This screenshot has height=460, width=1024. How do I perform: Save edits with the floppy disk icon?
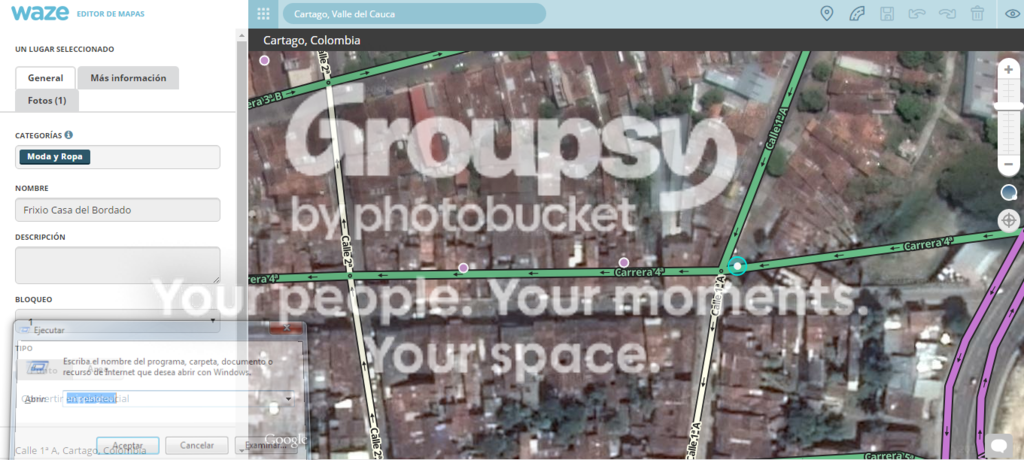[x=887, y=14]
